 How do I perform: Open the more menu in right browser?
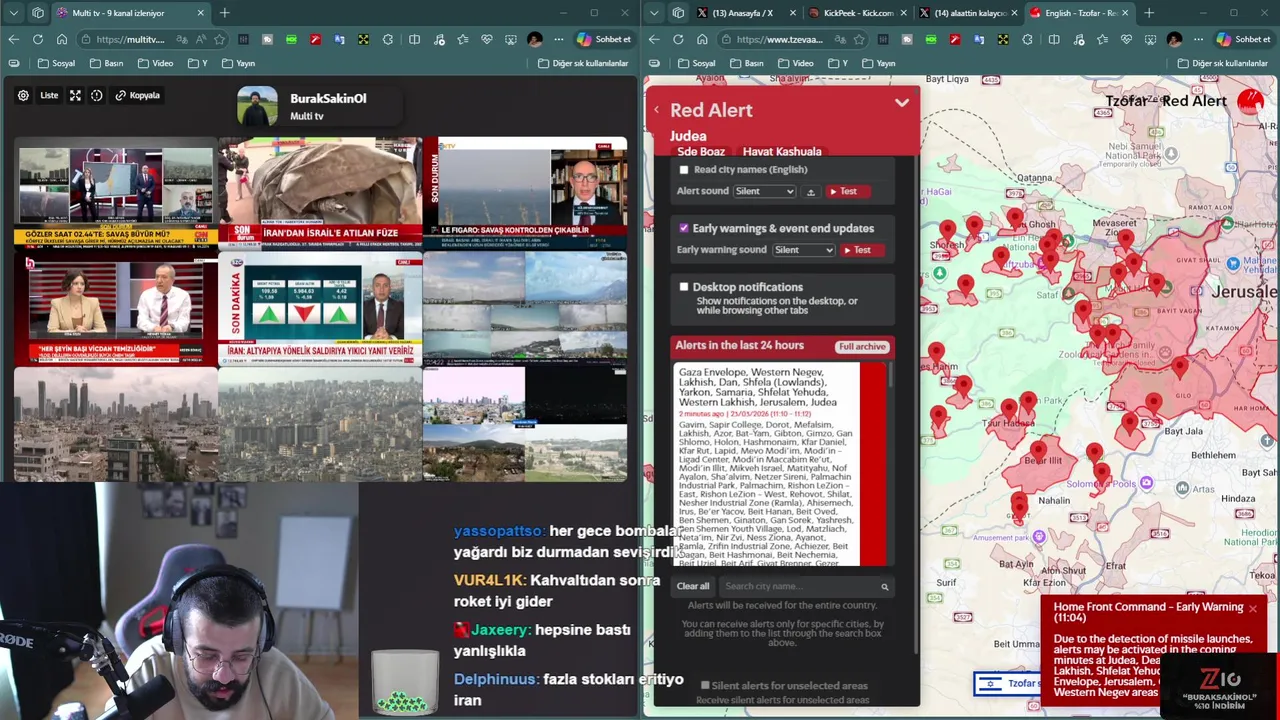(1199, 39)
